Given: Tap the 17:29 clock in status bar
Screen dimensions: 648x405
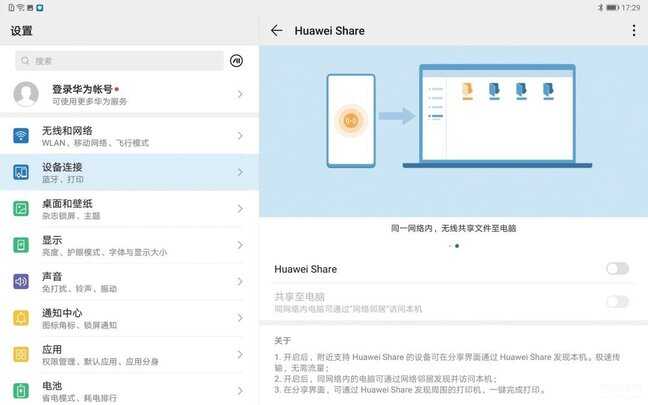Looking at the screenshot, I should [x=631, y=7].
